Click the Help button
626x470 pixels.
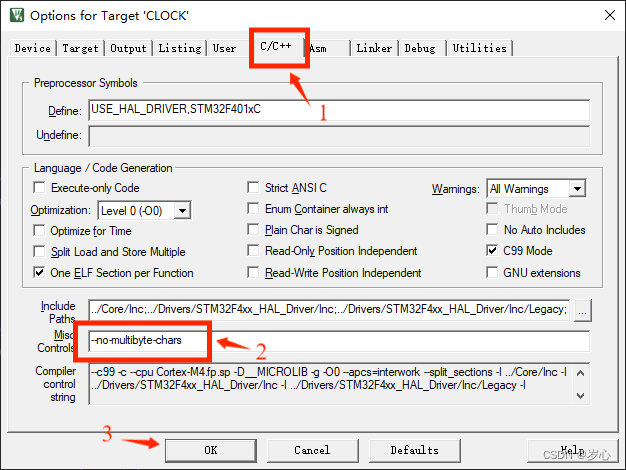point(573,451)
